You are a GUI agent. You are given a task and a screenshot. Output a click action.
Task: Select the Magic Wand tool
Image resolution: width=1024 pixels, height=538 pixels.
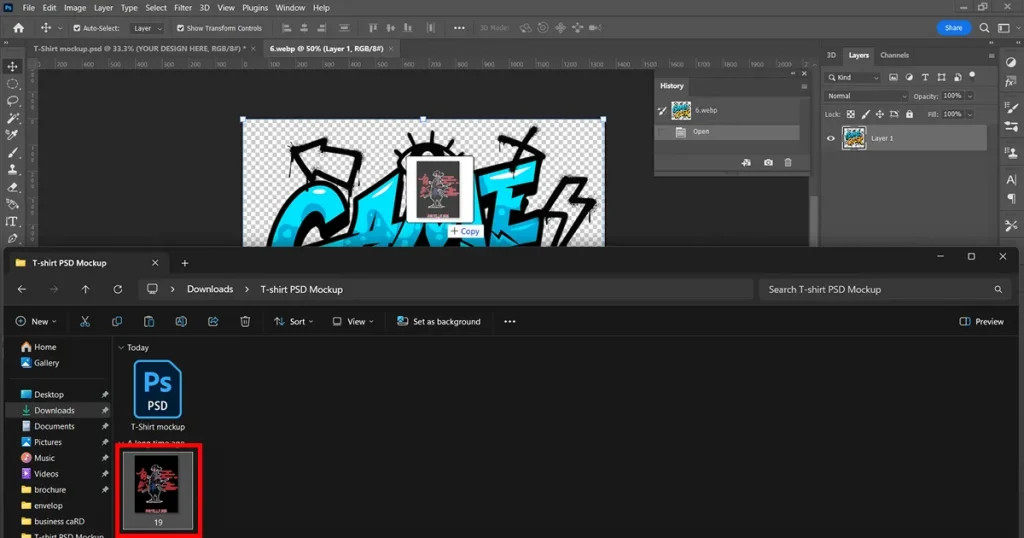point(12,118)
